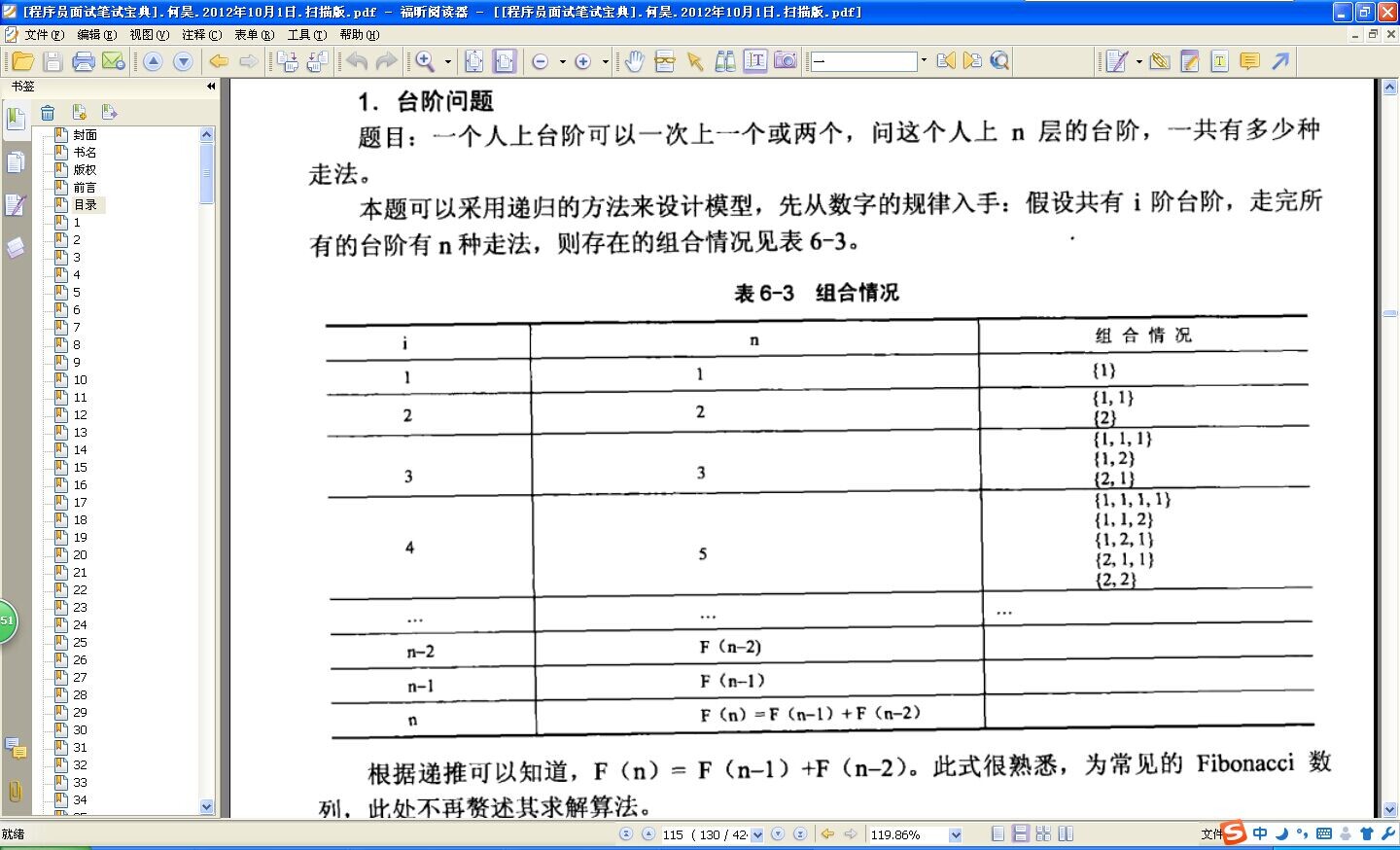1400x850 pixels.
Task: Select the Typewriter text tool
Action: coord(1219,61)
